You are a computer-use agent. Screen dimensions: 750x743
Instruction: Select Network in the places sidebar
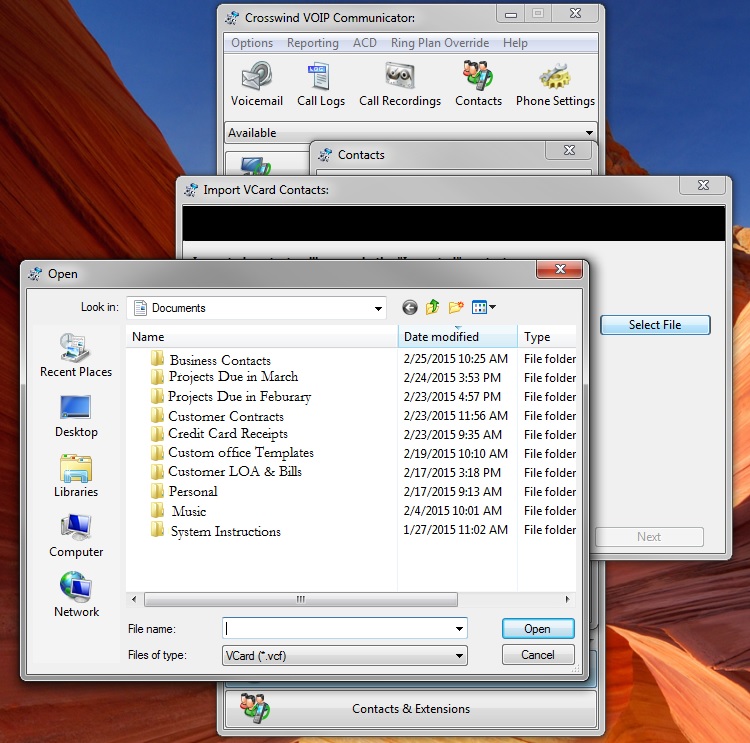click(76, 595)
